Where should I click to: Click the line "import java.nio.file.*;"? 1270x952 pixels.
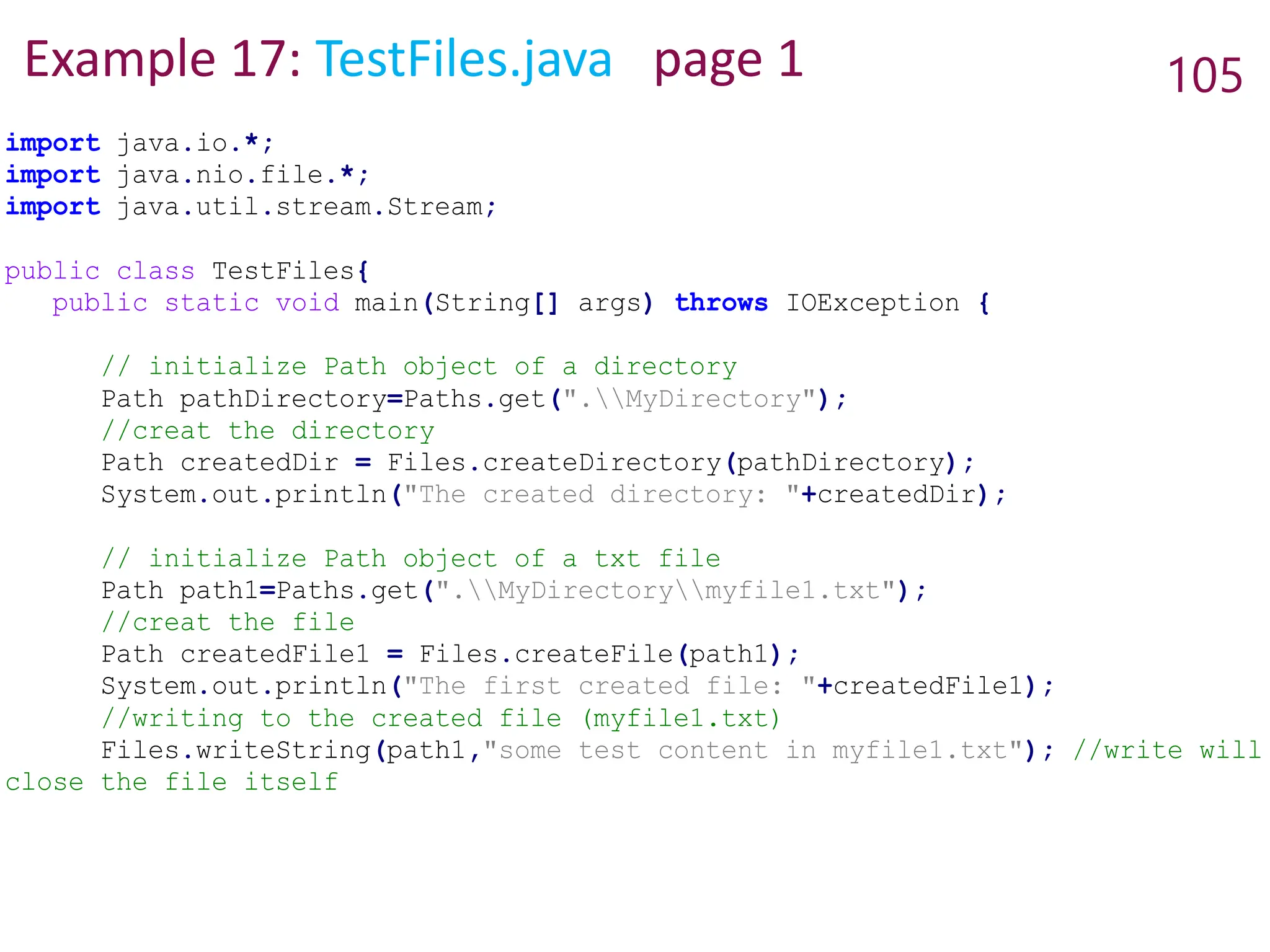[187, 175]
